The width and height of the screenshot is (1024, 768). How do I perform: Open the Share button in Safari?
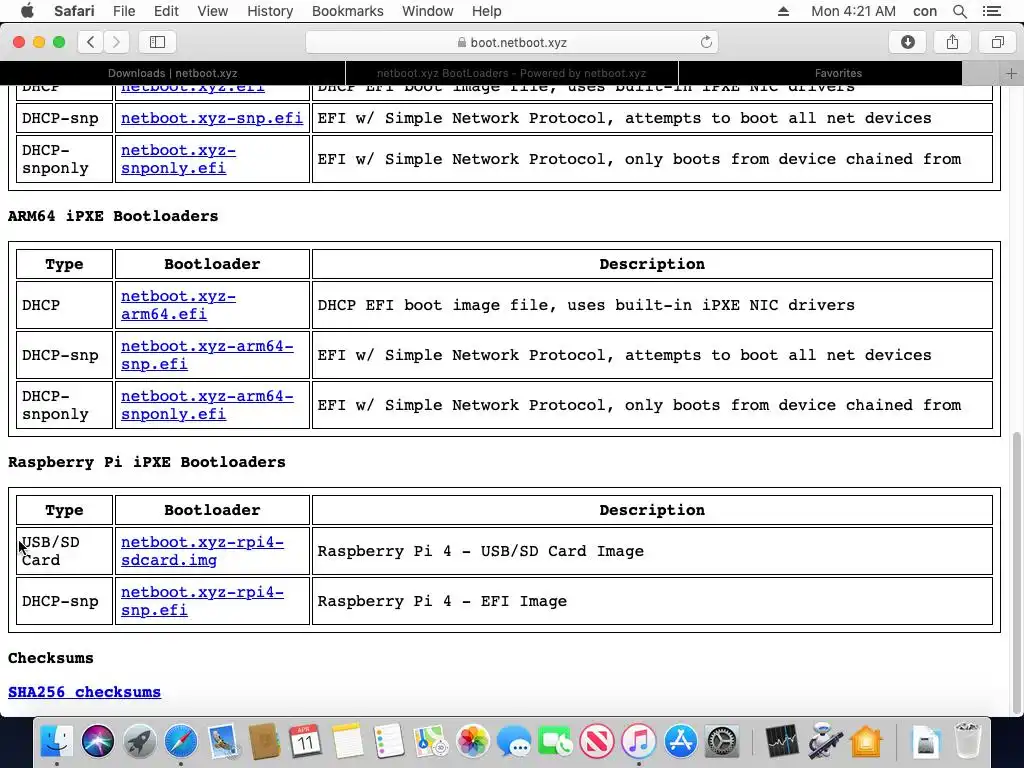(x=952, y=42)
